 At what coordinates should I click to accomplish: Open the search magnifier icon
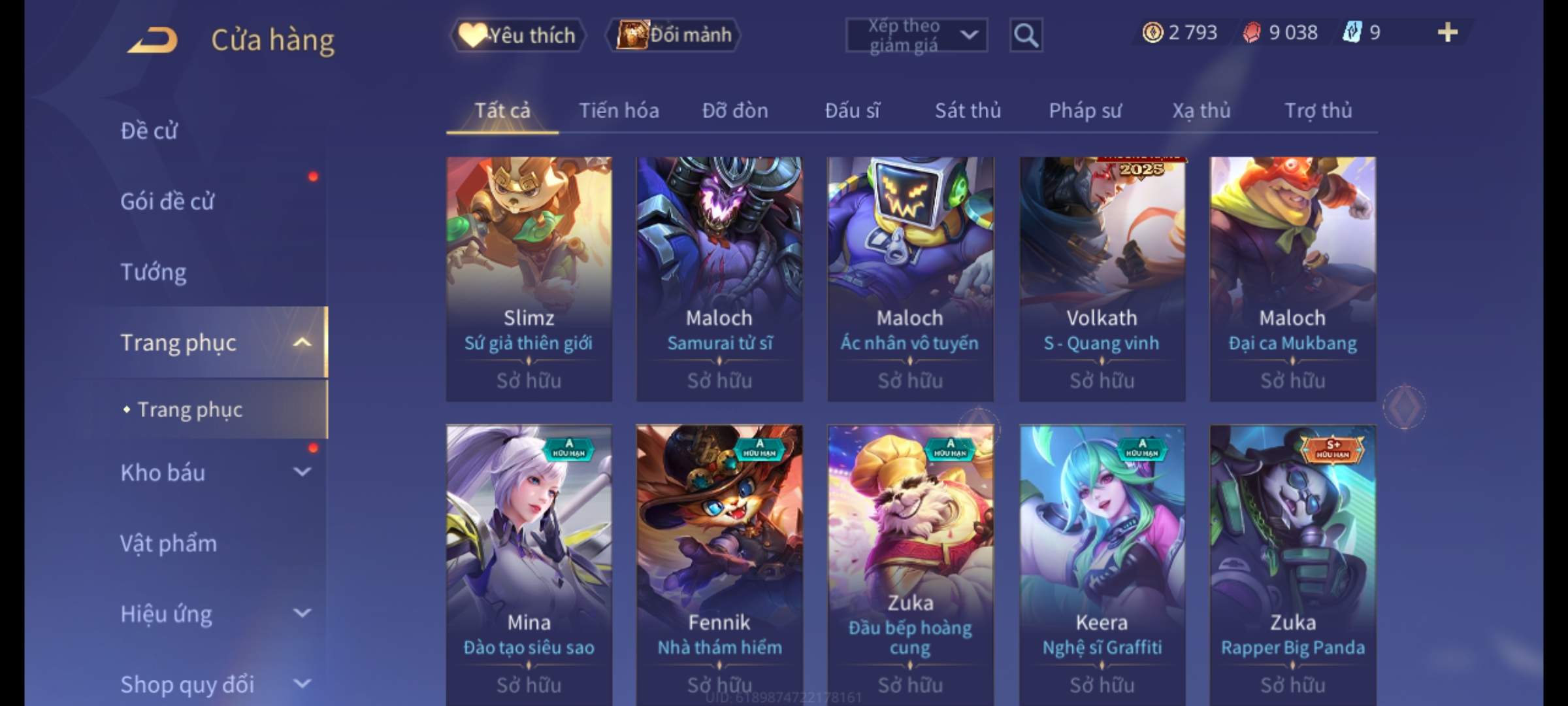[1026, 35]
